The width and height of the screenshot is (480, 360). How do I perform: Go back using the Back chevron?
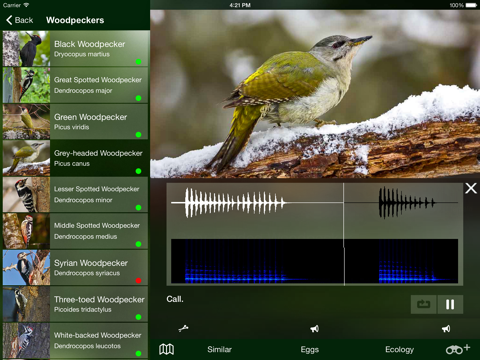(x=20, y=20)
